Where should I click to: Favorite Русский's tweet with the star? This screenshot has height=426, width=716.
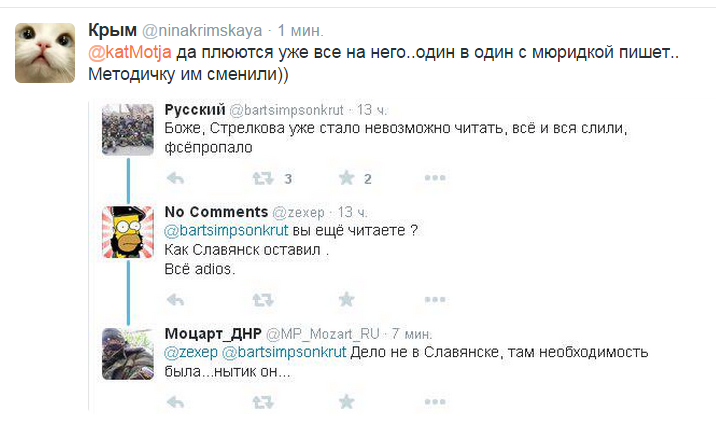(x=347, y=178)
